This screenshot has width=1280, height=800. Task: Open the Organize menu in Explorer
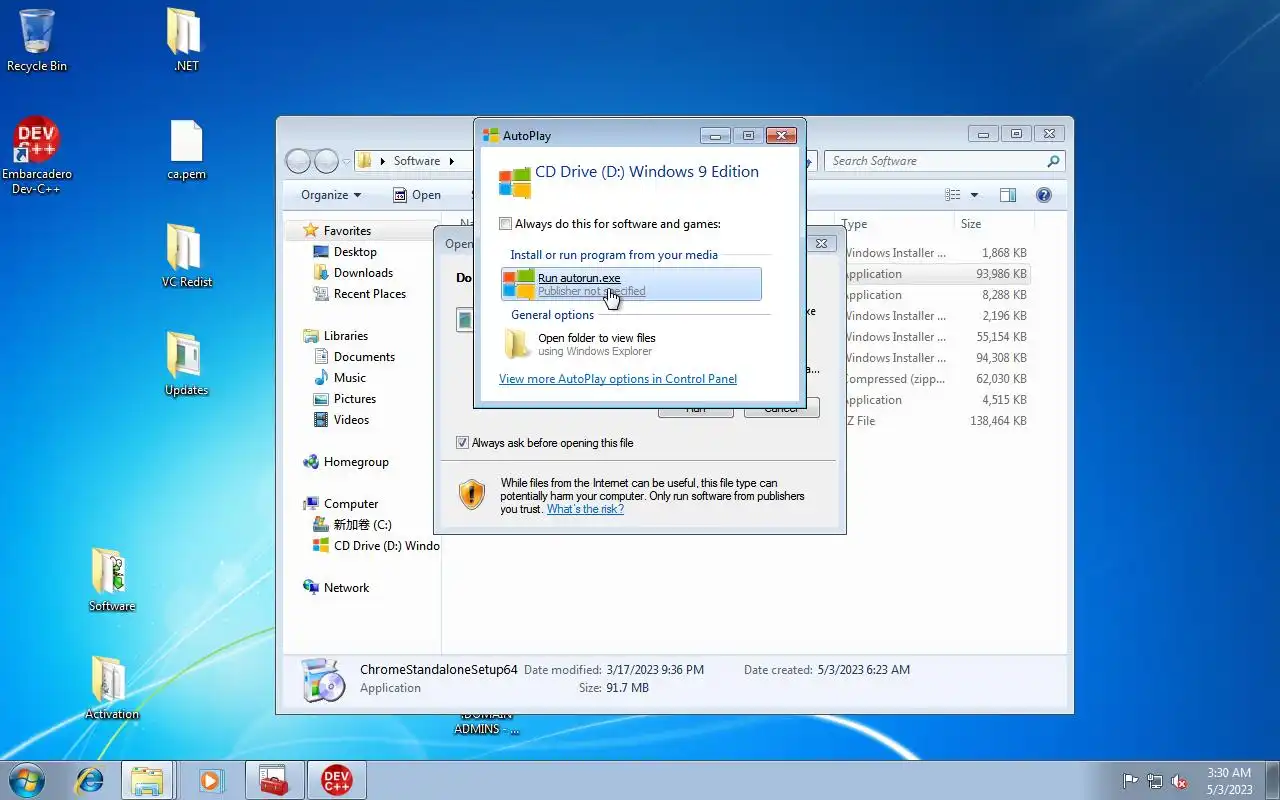[x=331, y=195]
